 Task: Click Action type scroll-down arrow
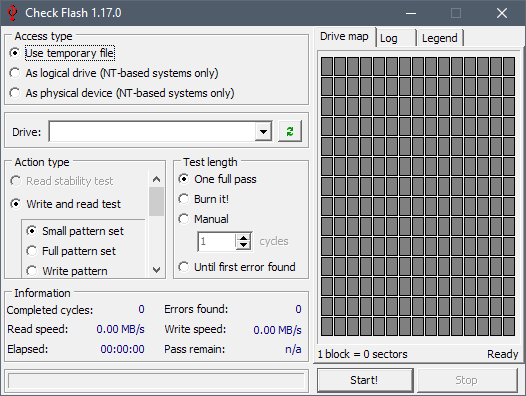(156, 269)
